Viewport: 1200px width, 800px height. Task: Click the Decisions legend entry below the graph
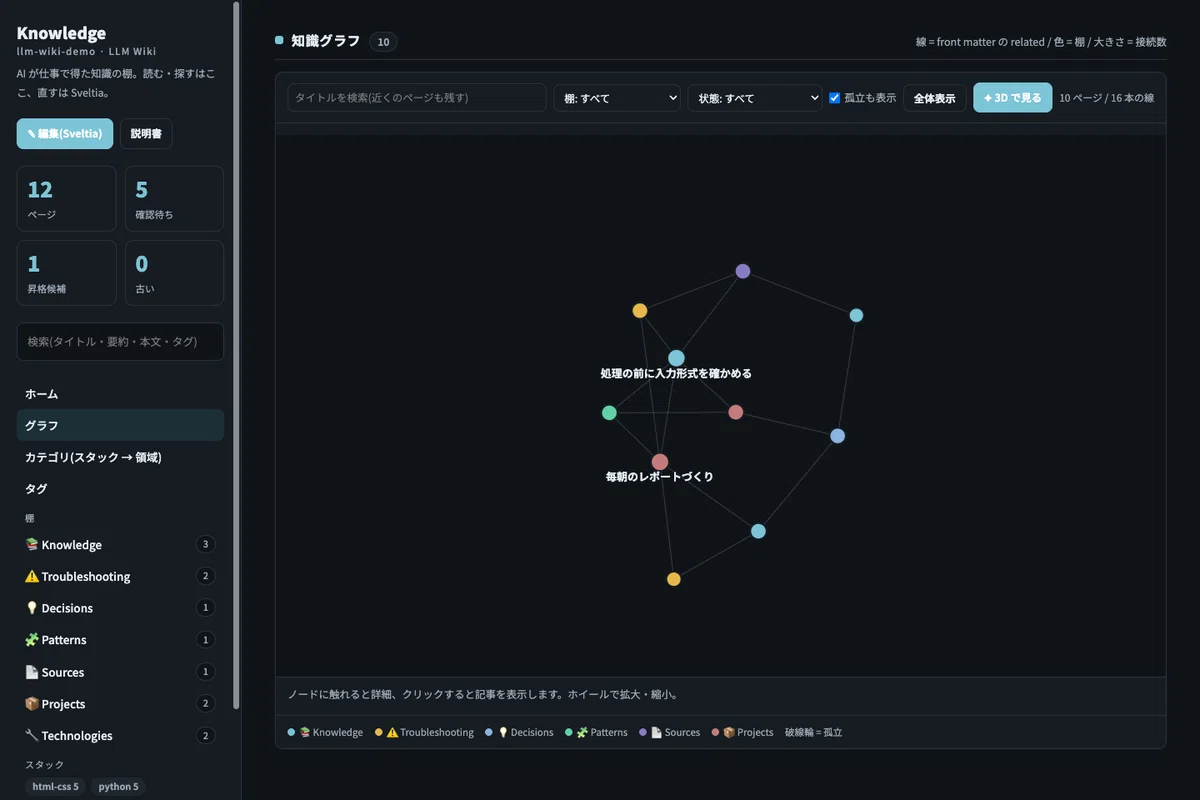pos(519,733)
